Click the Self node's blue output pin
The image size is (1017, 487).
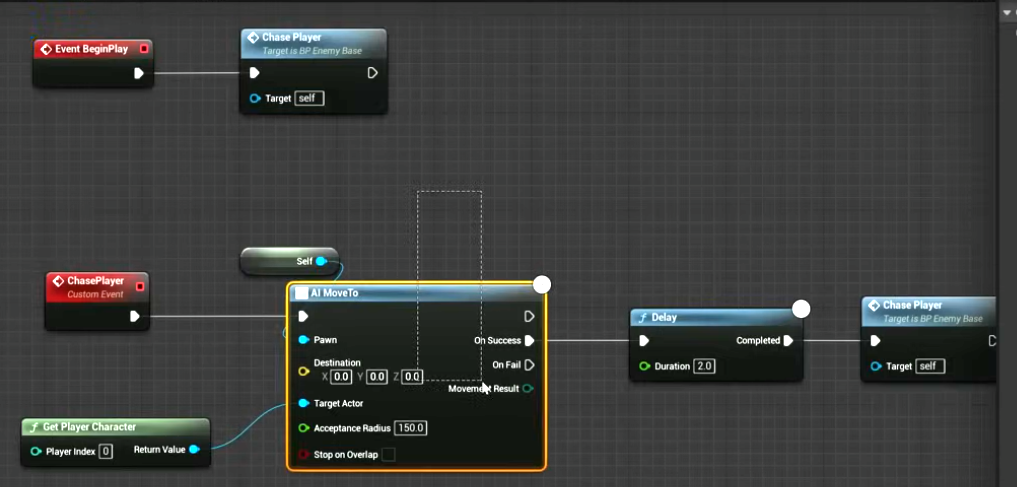(321, 262)
